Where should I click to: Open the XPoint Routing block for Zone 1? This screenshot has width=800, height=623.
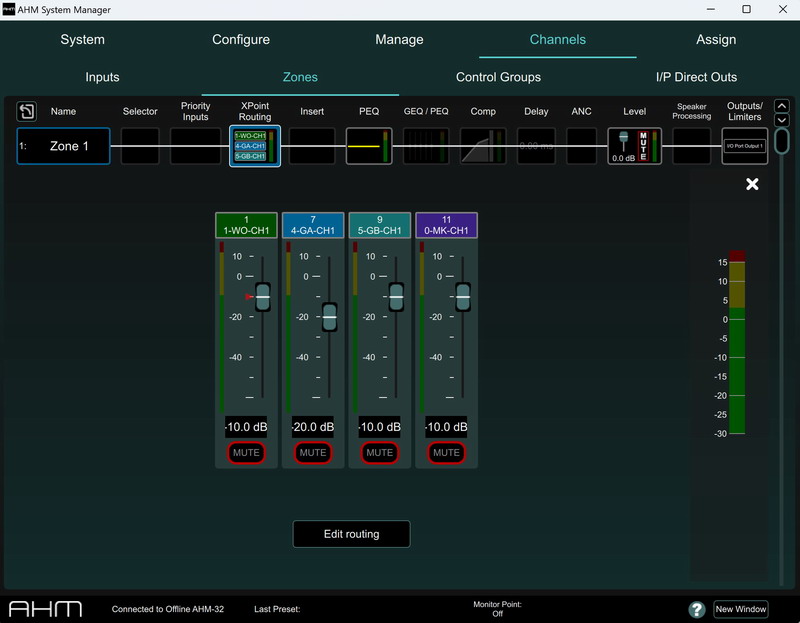[x=254, y=146]
